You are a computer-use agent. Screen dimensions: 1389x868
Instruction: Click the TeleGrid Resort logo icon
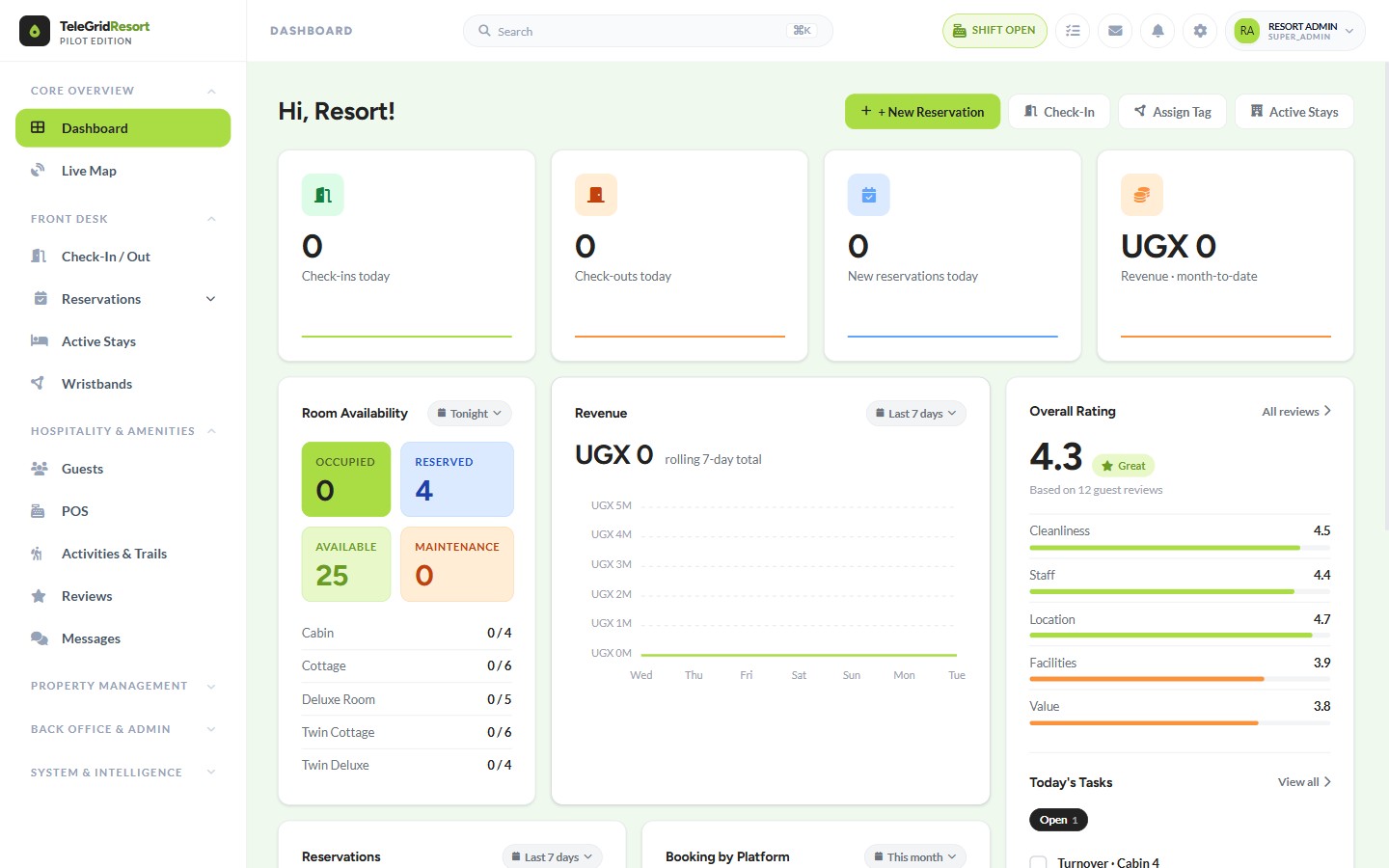tap(35, 31)
